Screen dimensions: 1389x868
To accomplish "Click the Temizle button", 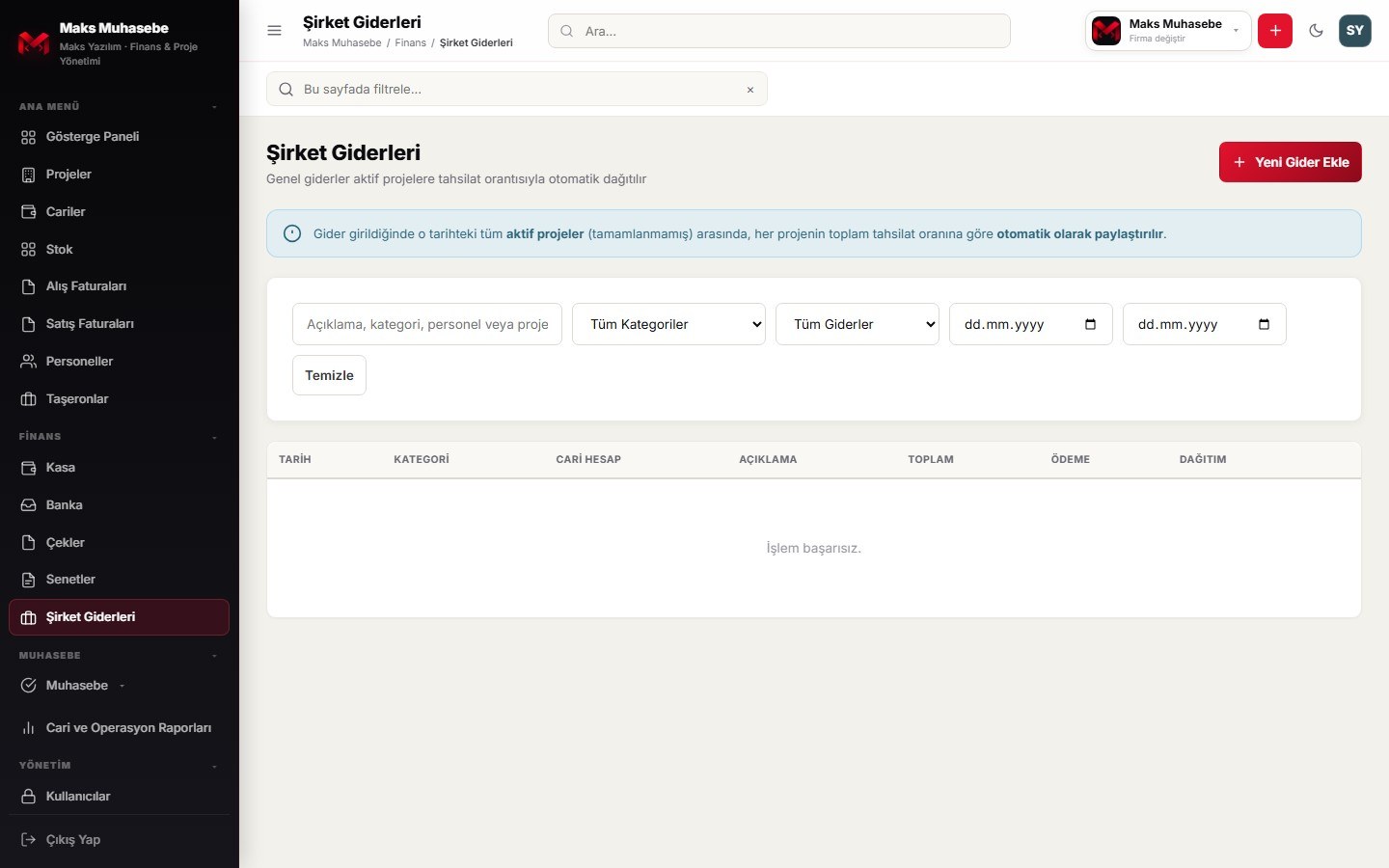I will tap(329, 375).
